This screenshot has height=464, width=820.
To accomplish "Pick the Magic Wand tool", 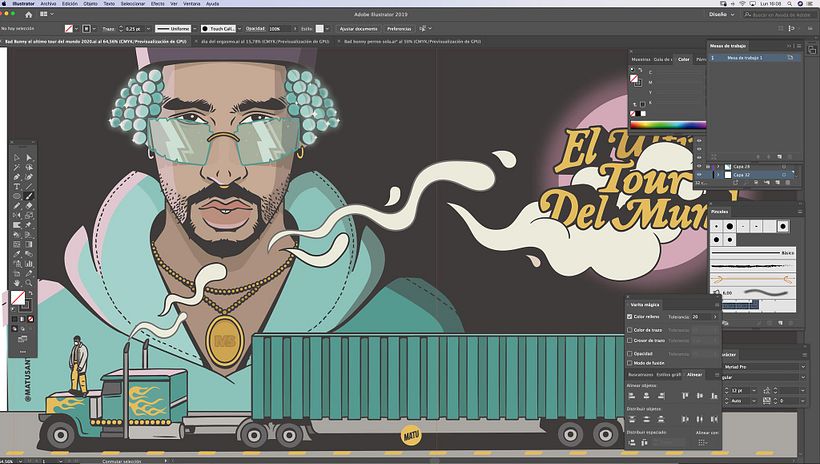I will pos(17,167).
